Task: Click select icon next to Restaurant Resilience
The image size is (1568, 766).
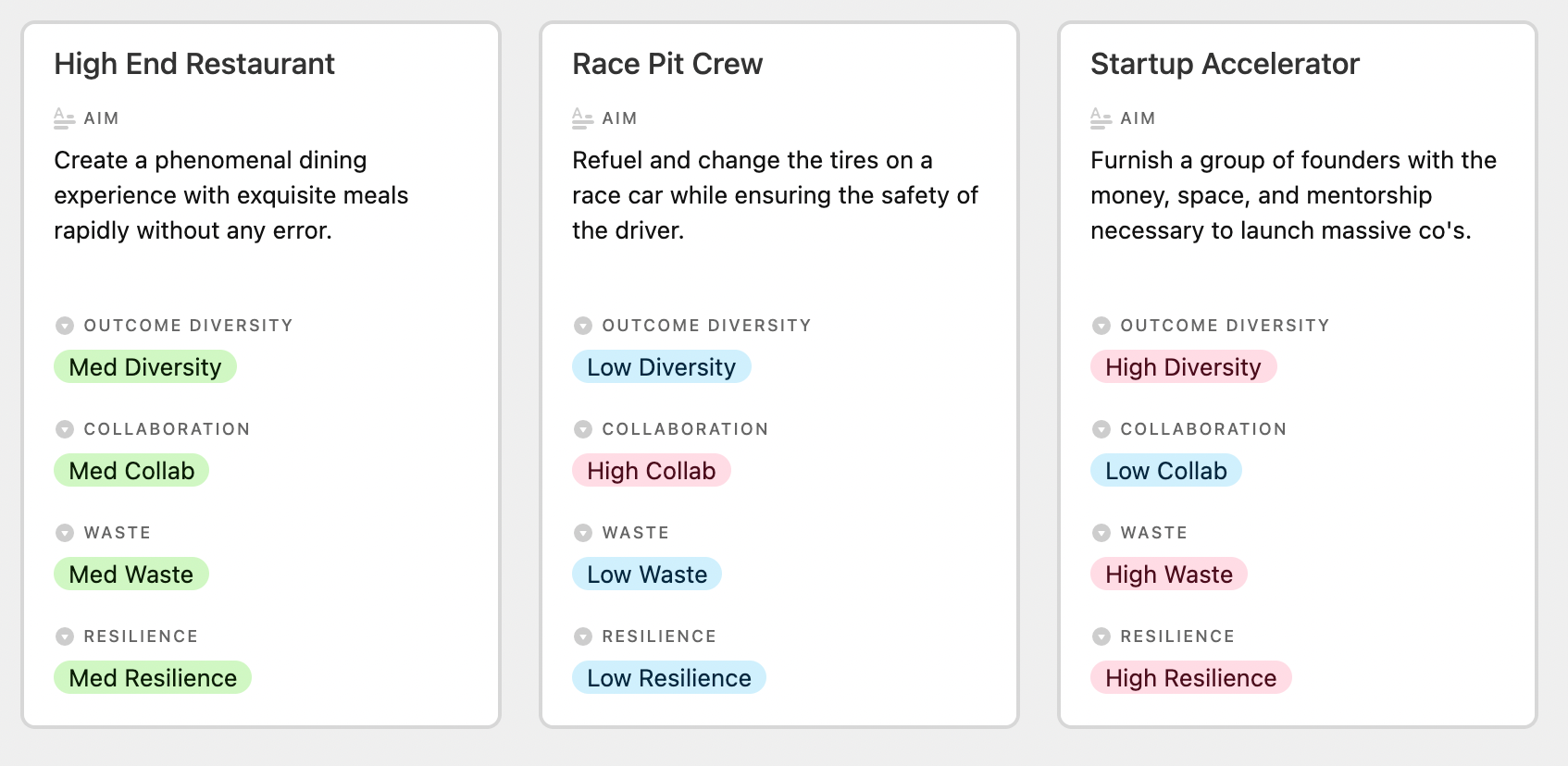Action: pos(64,636)
